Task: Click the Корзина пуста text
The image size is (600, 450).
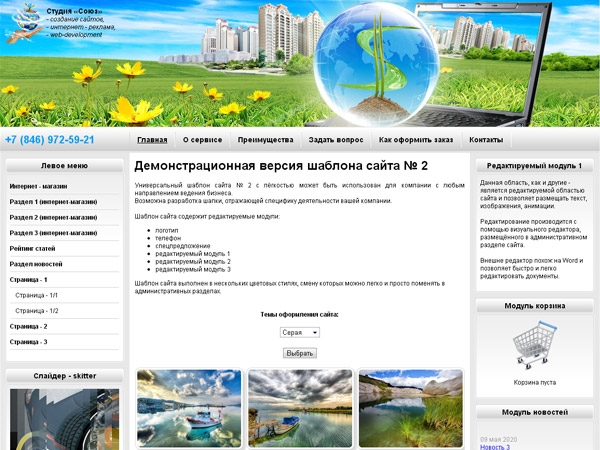Action: click(x=535, y=382)
